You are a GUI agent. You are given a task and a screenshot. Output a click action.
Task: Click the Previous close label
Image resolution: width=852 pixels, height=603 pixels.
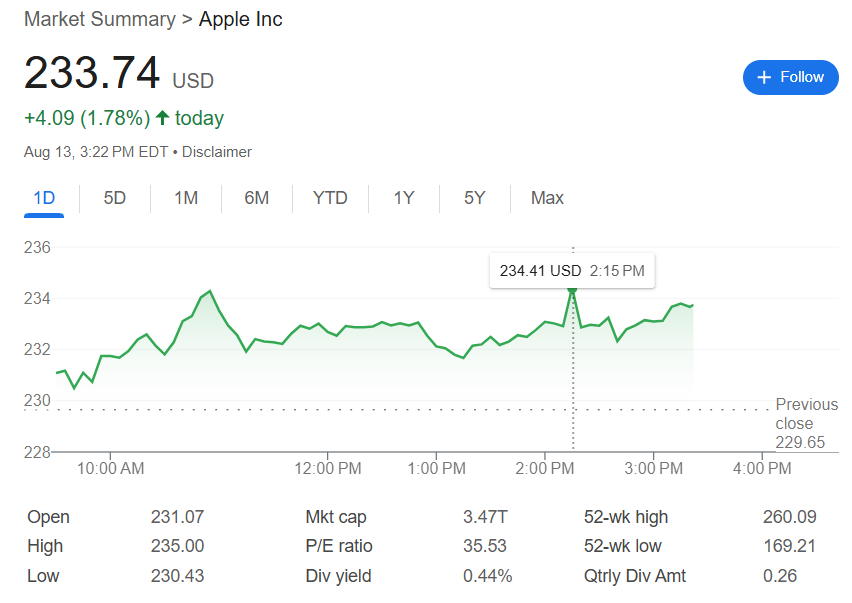click(x=806, y=414)
